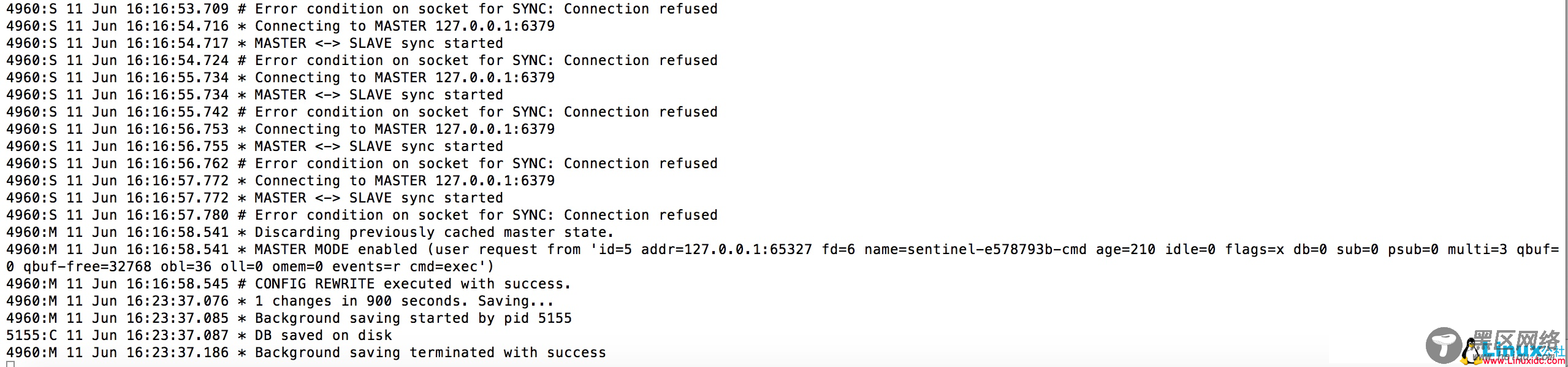Click the 16:16:54.716 Connecting to MASTER line
This screenshot has width=1568, height=367.
tap(280, 26)
